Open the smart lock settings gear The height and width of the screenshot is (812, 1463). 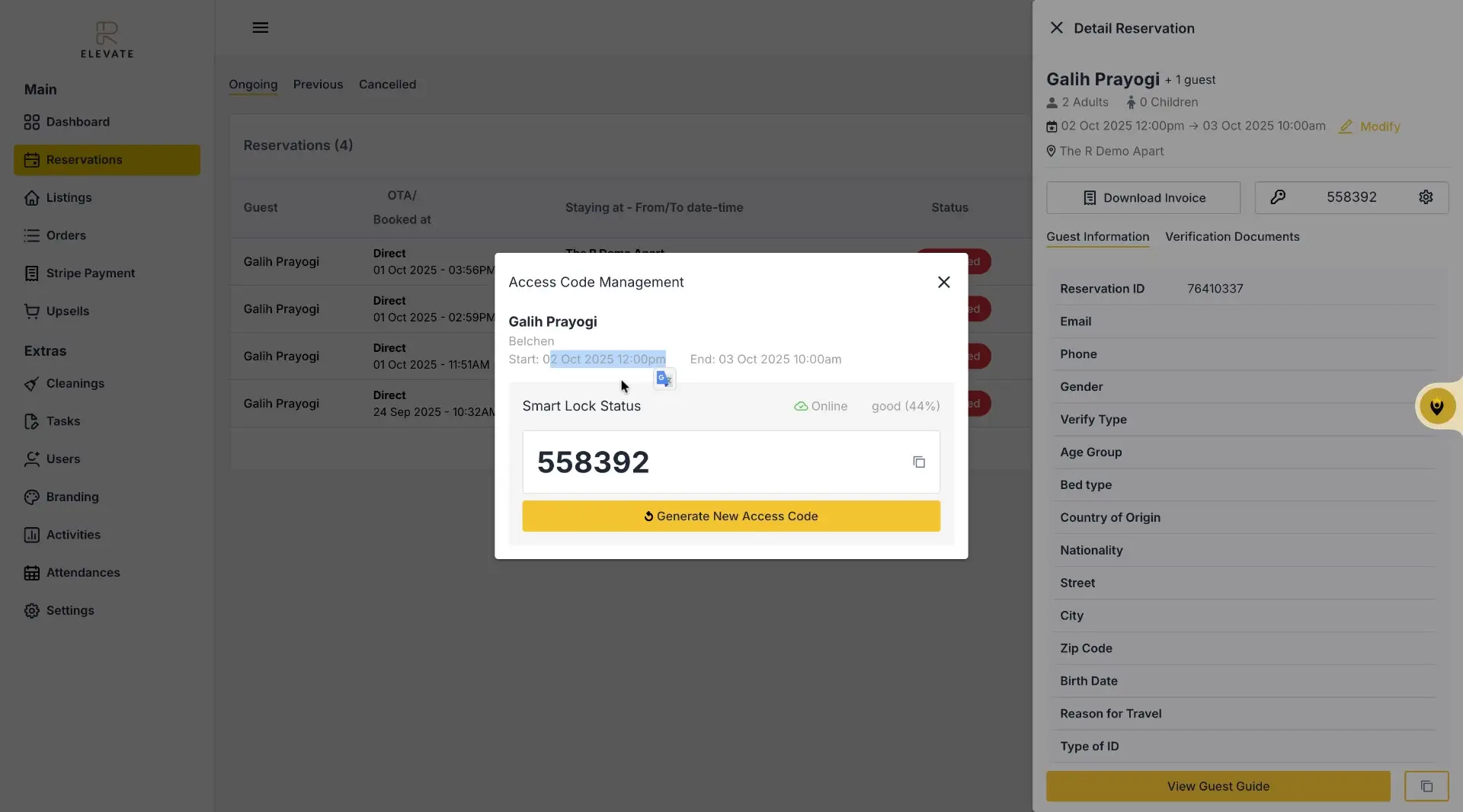point(1426,197)
